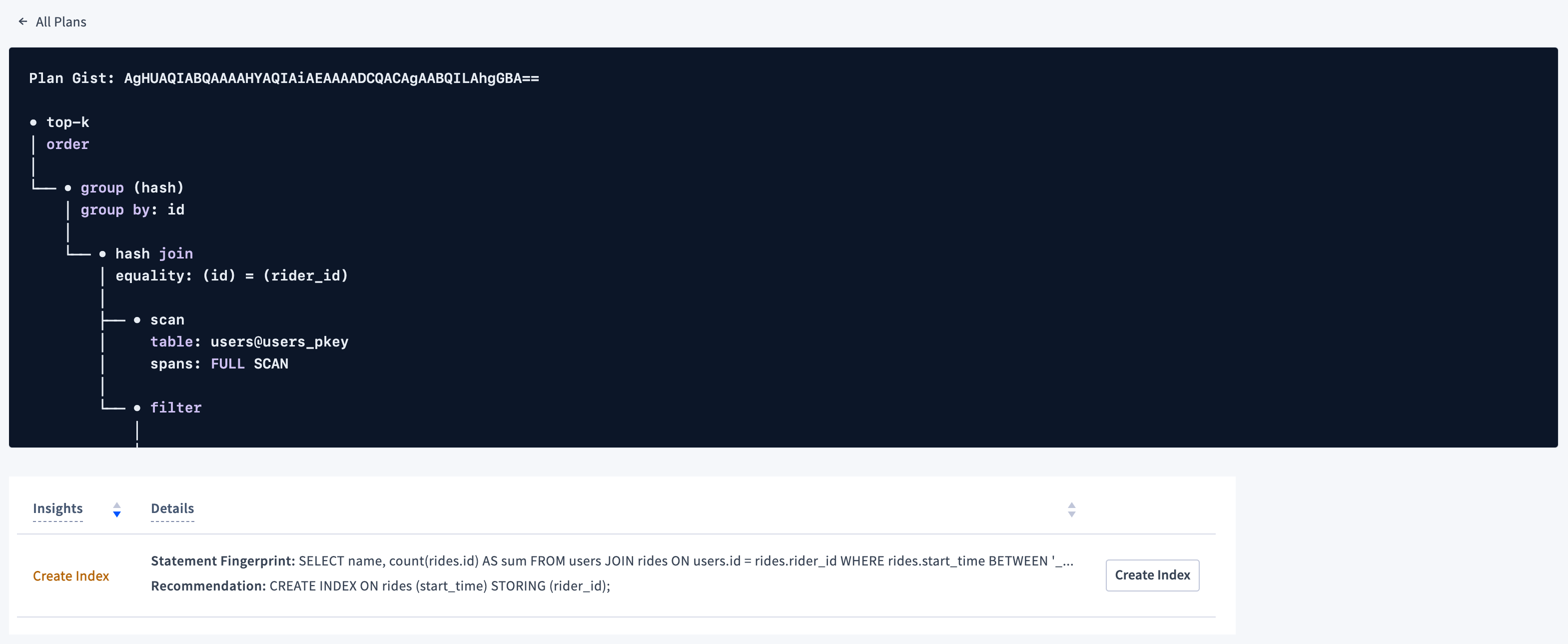Click the filter plan node
Screen dimensions: 1568x644
click(175, 407)
